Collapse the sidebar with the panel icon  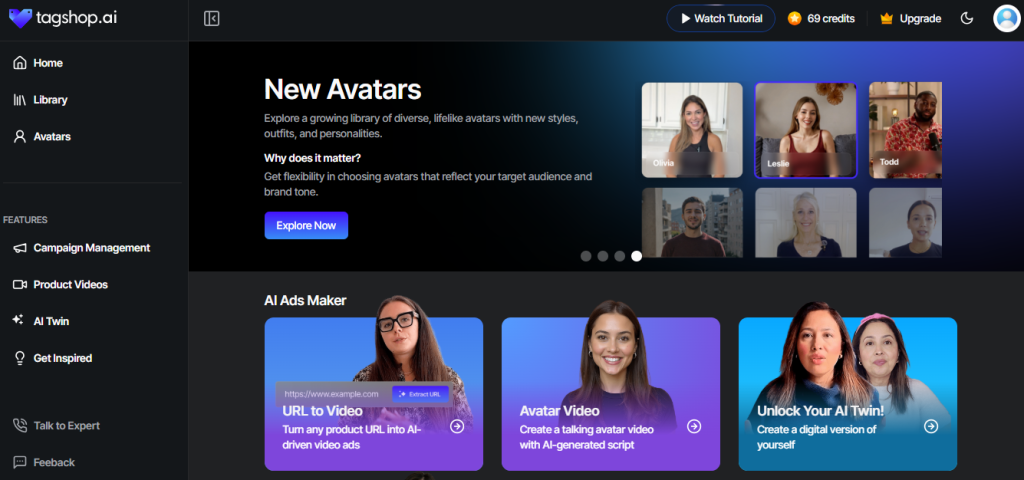[x=212, y=18]
